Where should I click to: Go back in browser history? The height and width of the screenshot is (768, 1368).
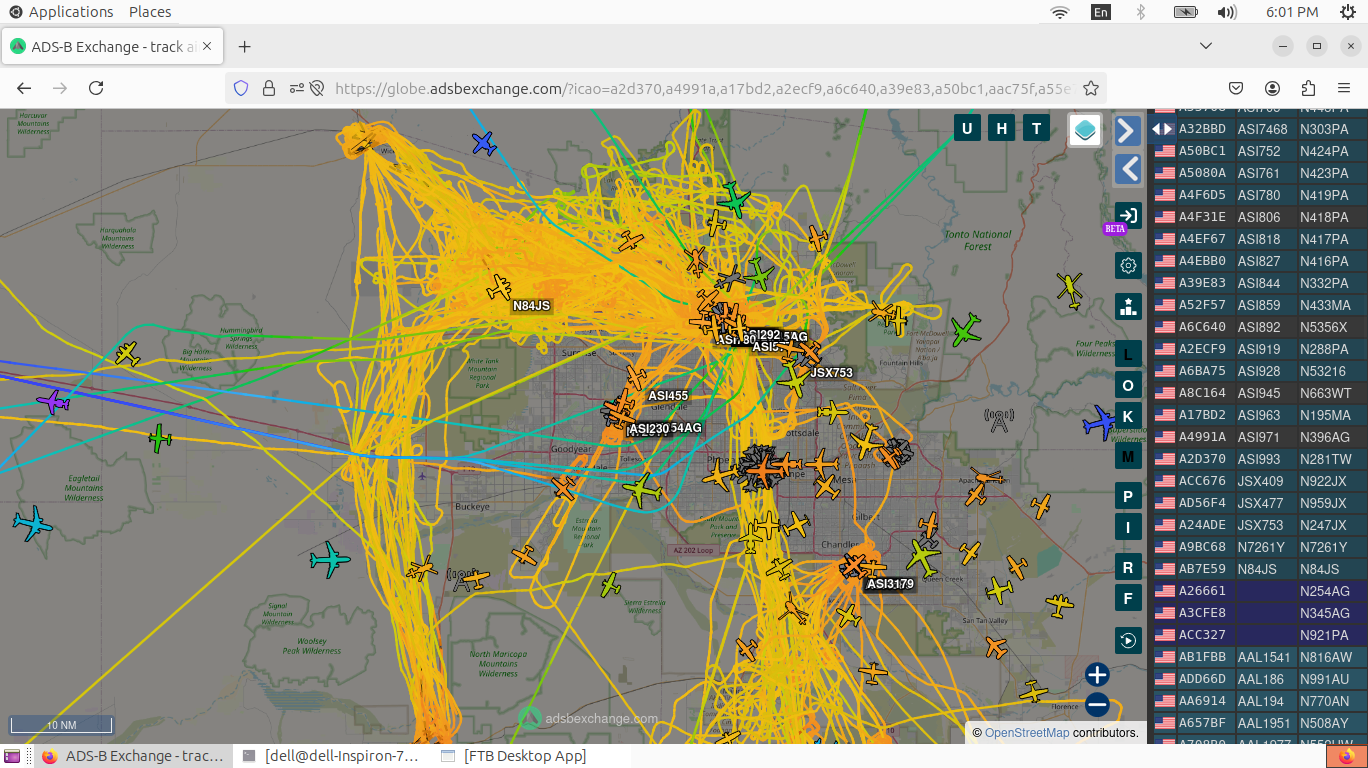coord(25,88)
